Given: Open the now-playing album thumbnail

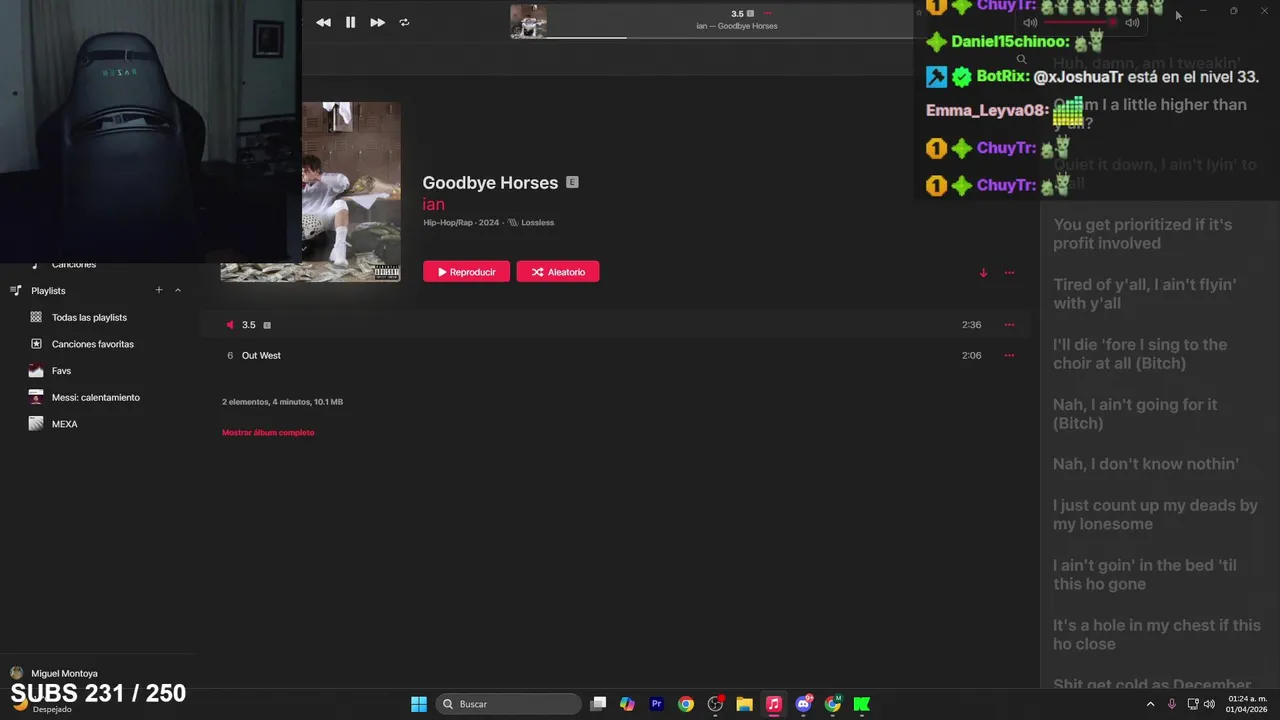Looking at the screenshot, I should click(528, 22).
